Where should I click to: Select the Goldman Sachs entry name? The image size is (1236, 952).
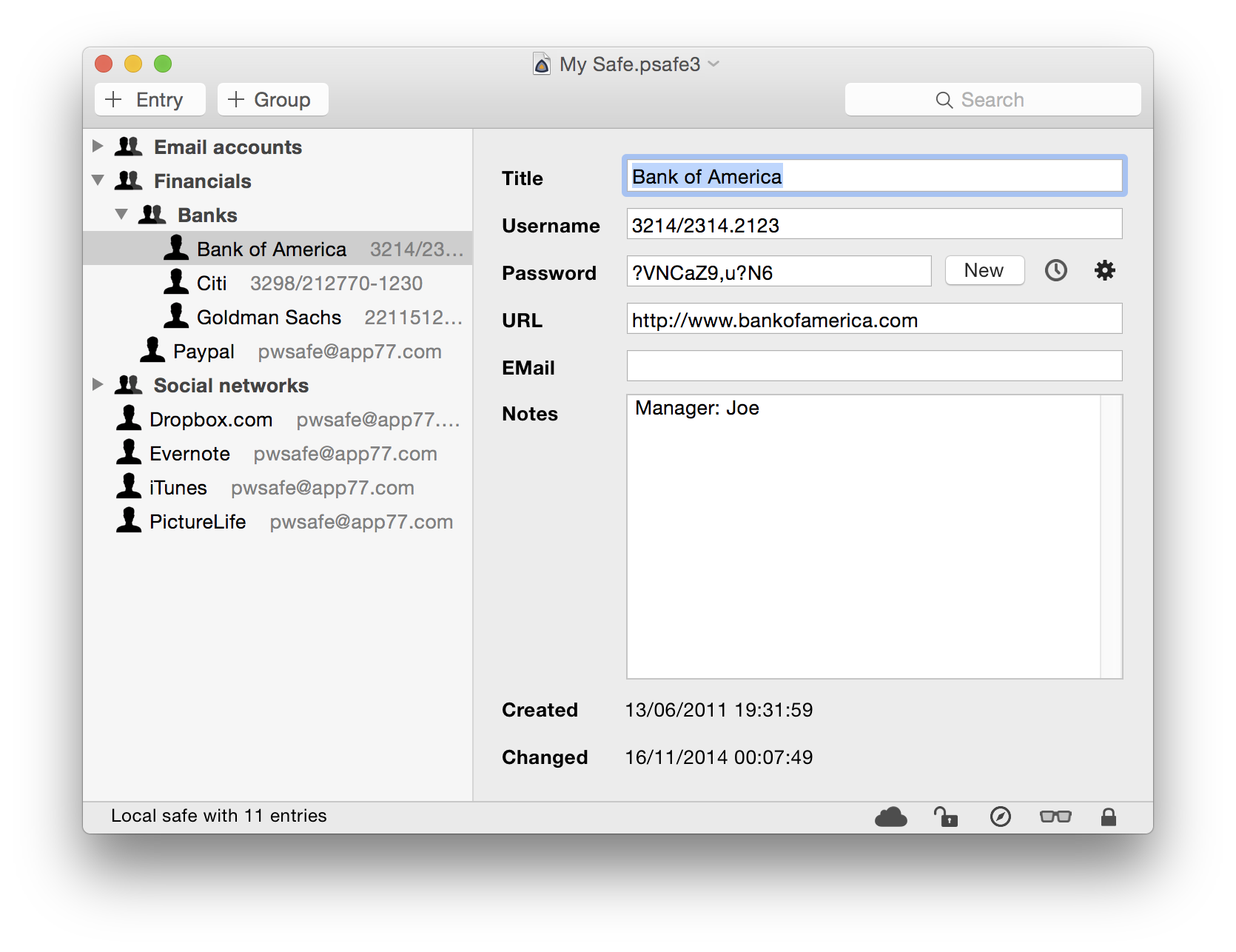[269, 318]
